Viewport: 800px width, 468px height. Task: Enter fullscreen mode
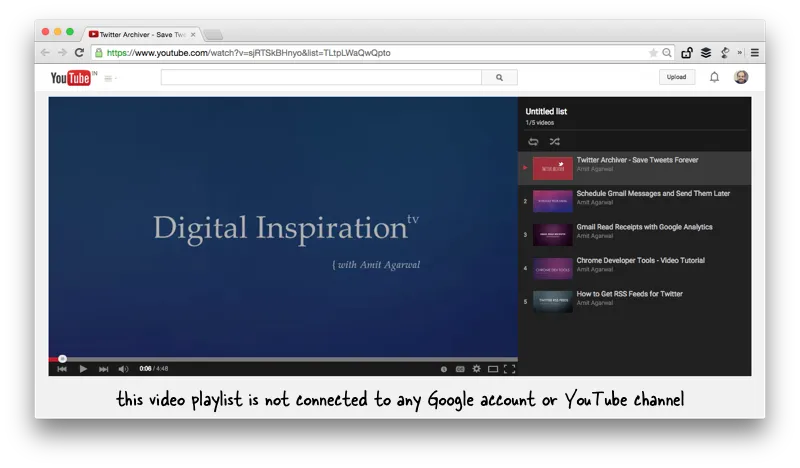[x=509, y=369]
